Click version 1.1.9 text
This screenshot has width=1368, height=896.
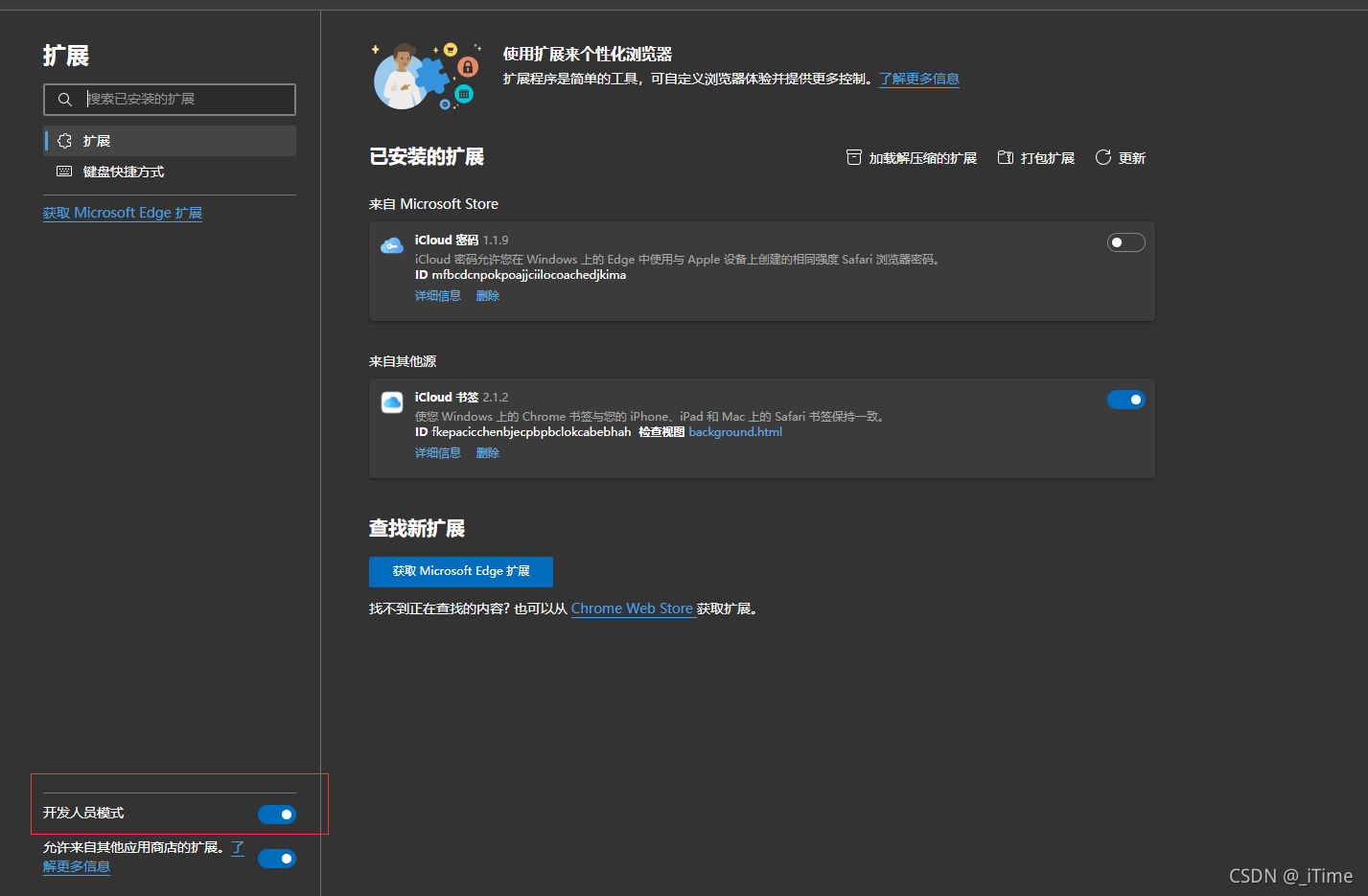click(x=496, y=241)
